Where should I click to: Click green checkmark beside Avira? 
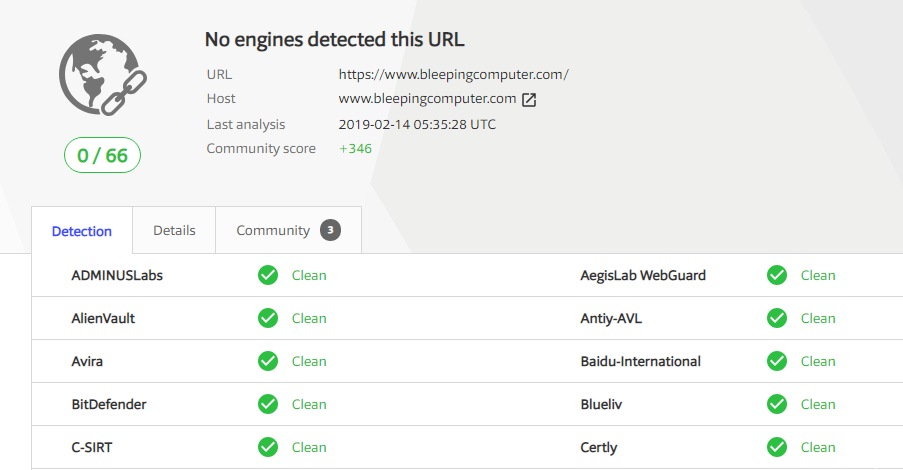[x=268, y=361]
